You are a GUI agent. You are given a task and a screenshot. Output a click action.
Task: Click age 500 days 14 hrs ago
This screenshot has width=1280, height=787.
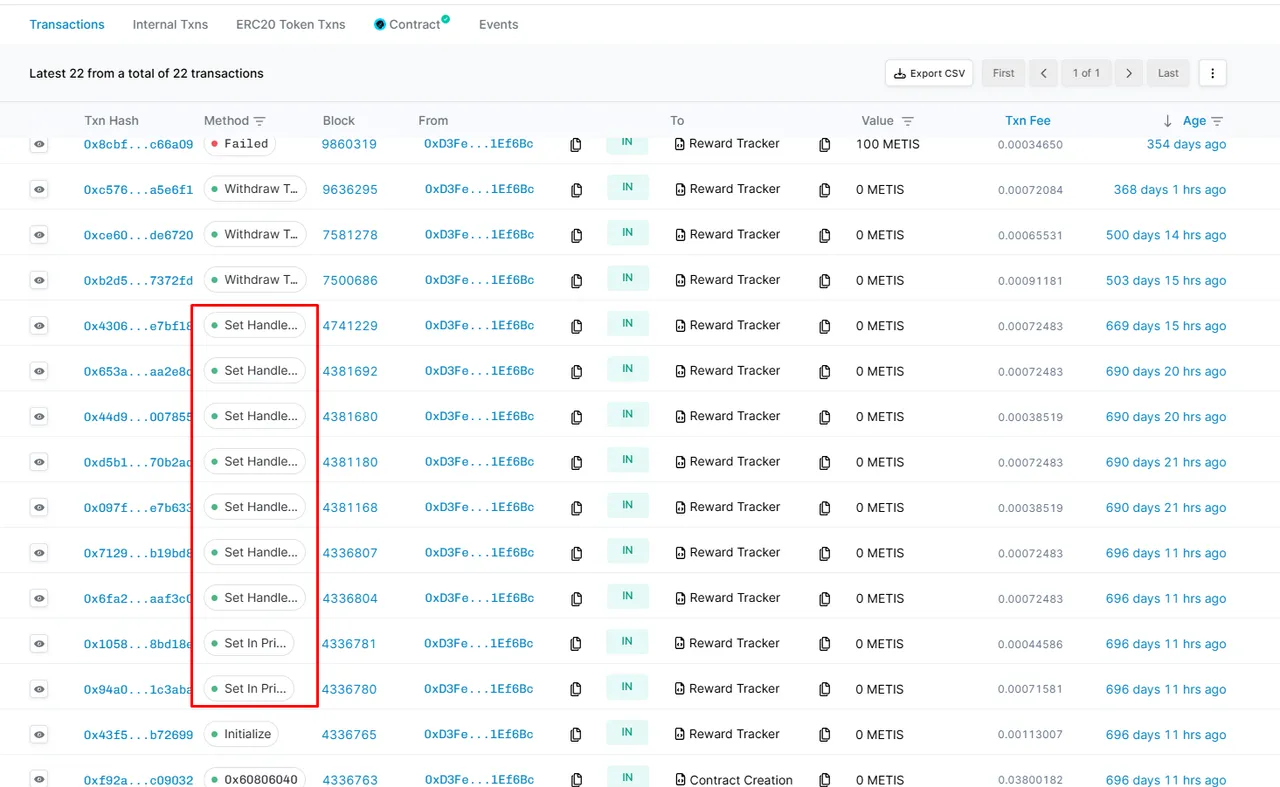click(x=1166, y=235)
